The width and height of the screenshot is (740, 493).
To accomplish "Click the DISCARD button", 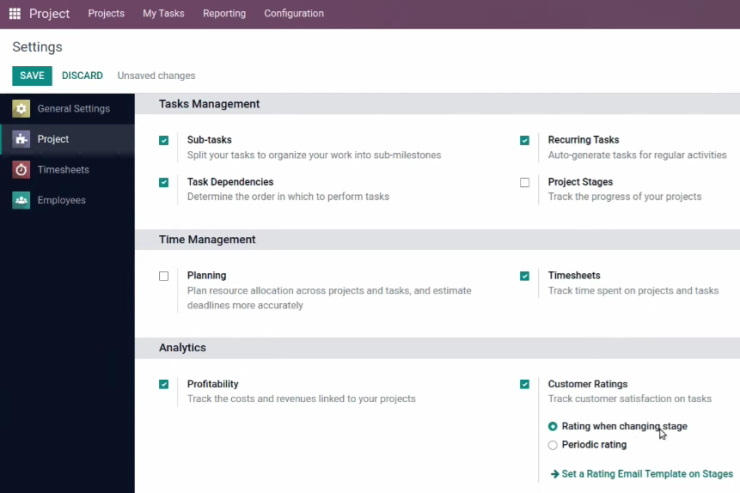I will 82,75.
